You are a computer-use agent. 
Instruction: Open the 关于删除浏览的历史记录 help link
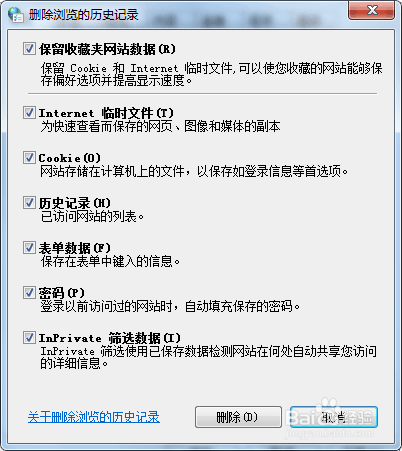point(94,417)
